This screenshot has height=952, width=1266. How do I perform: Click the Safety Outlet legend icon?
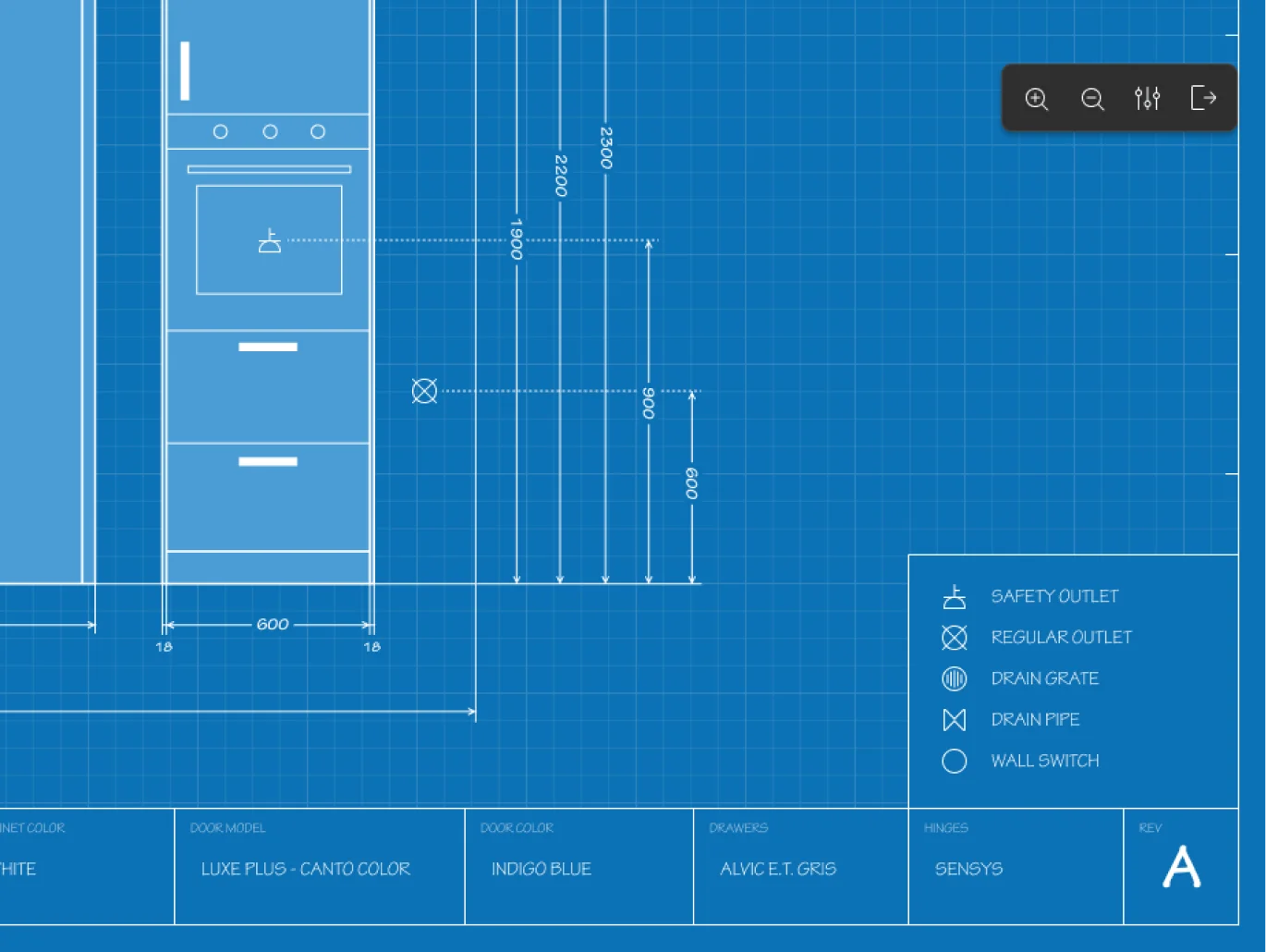click(x=955, y=597)
